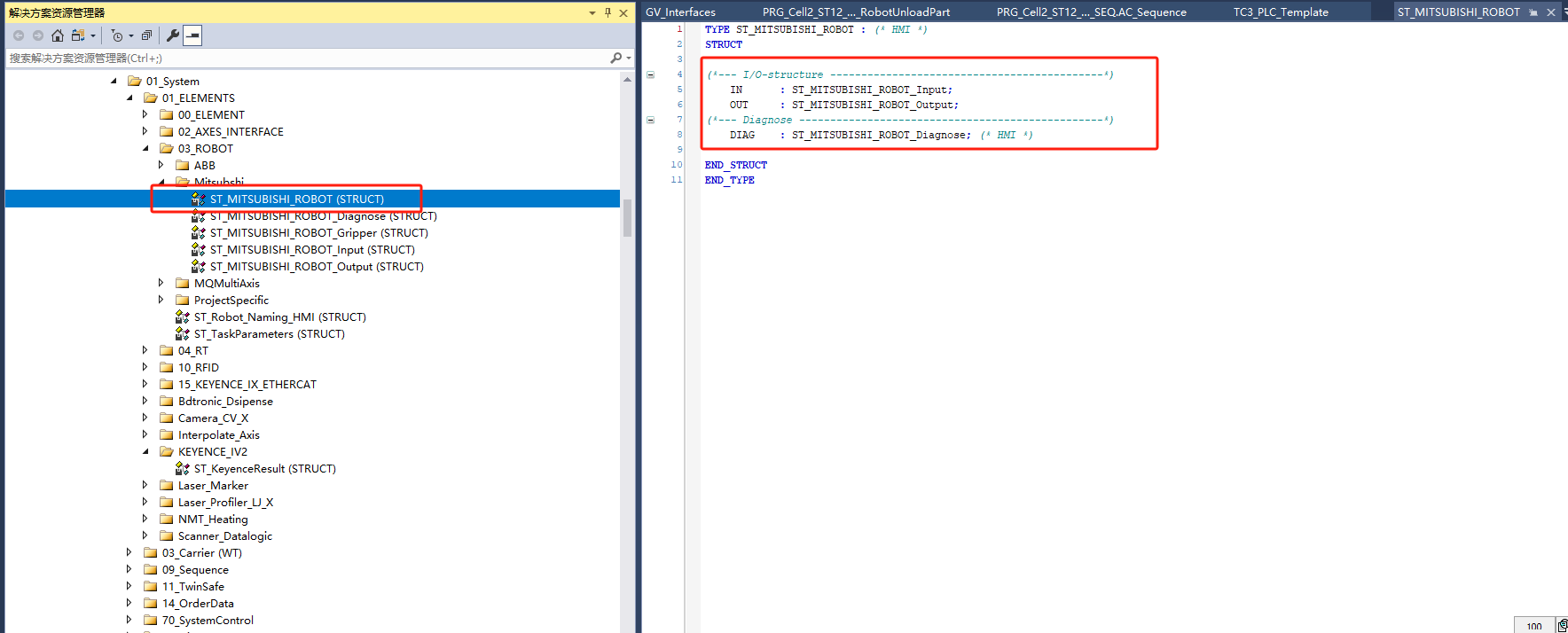Image resolution: width=1568 pixels, height=633 pixels.
Task: Click the struct icon of ST_MITSUBISHI_ROBOT_Output
Action: 199,266
